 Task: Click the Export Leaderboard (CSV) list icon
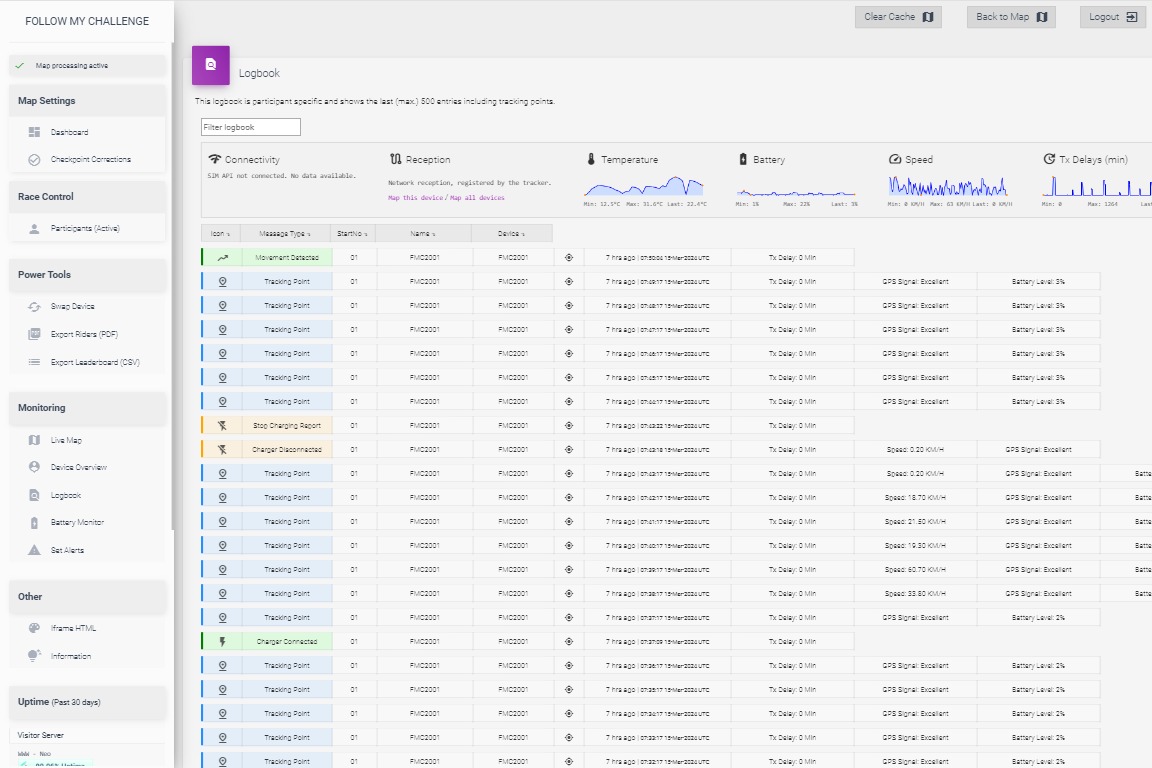pyautogui.click(x=34, y=362)
